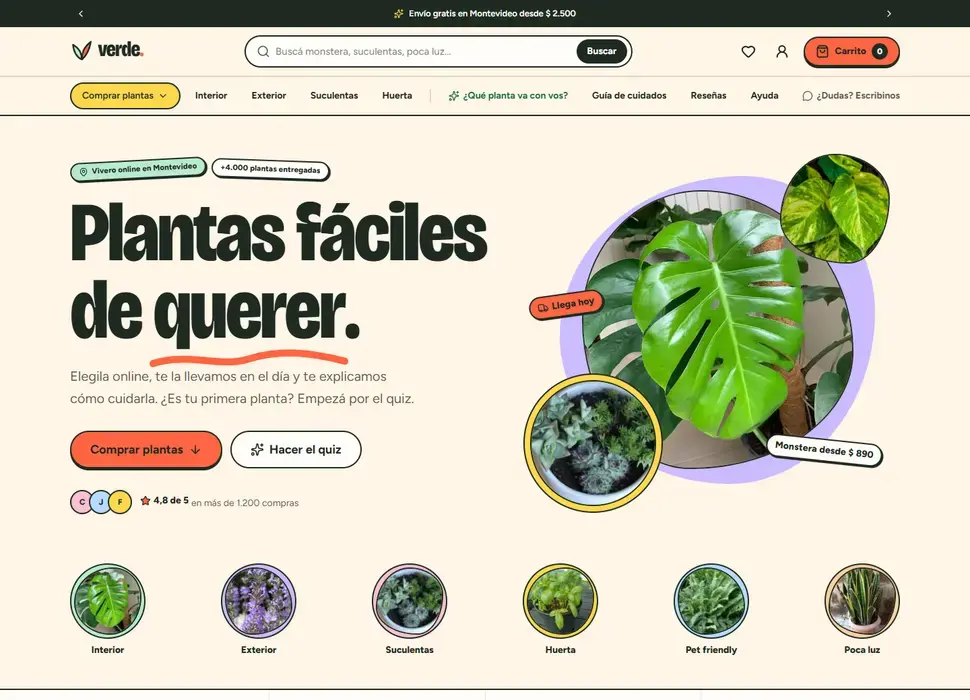
Task: Click the Llega hoy delivery tag
Action: click(566, 305)
